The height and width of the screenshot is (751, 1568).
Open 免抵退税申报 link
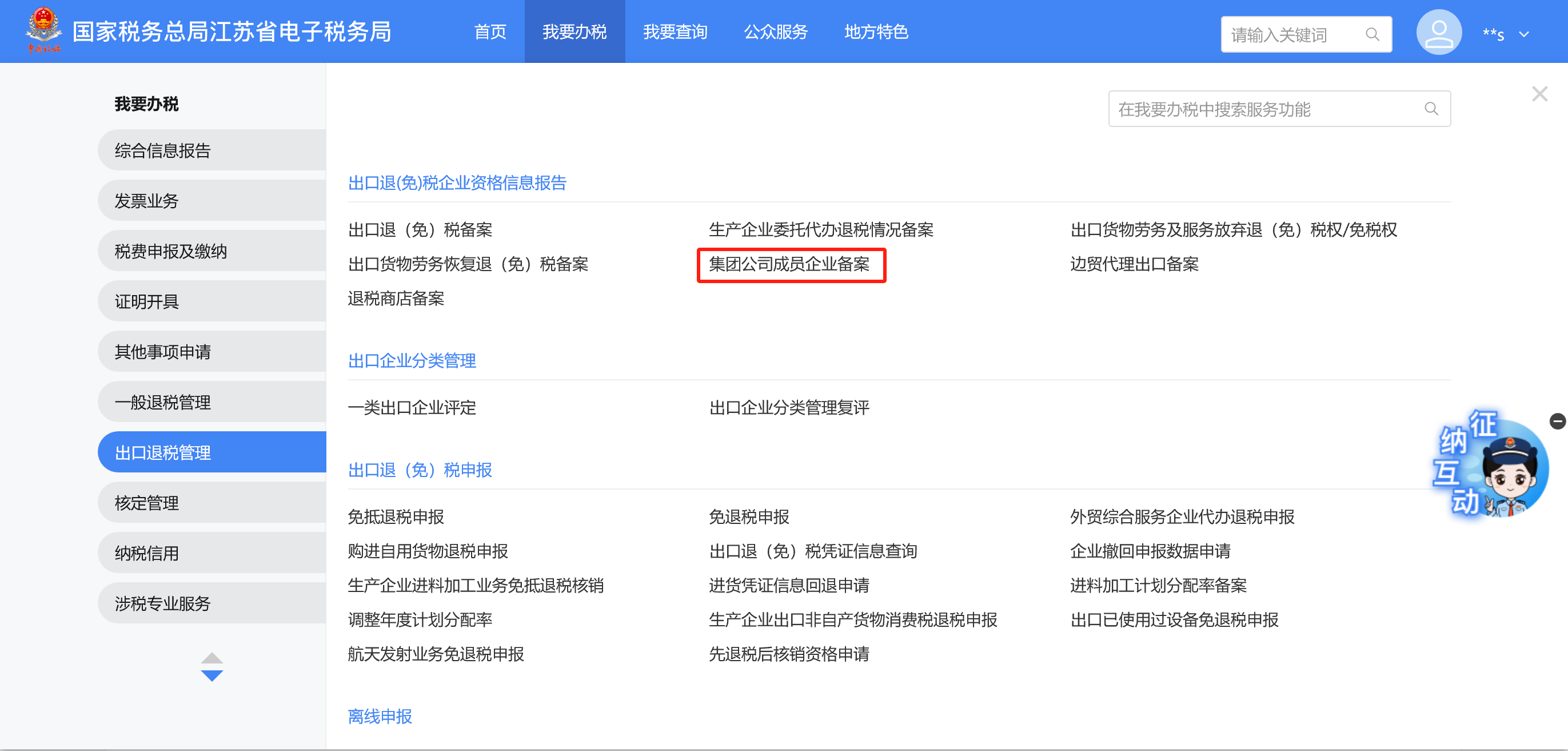[396, 516]
